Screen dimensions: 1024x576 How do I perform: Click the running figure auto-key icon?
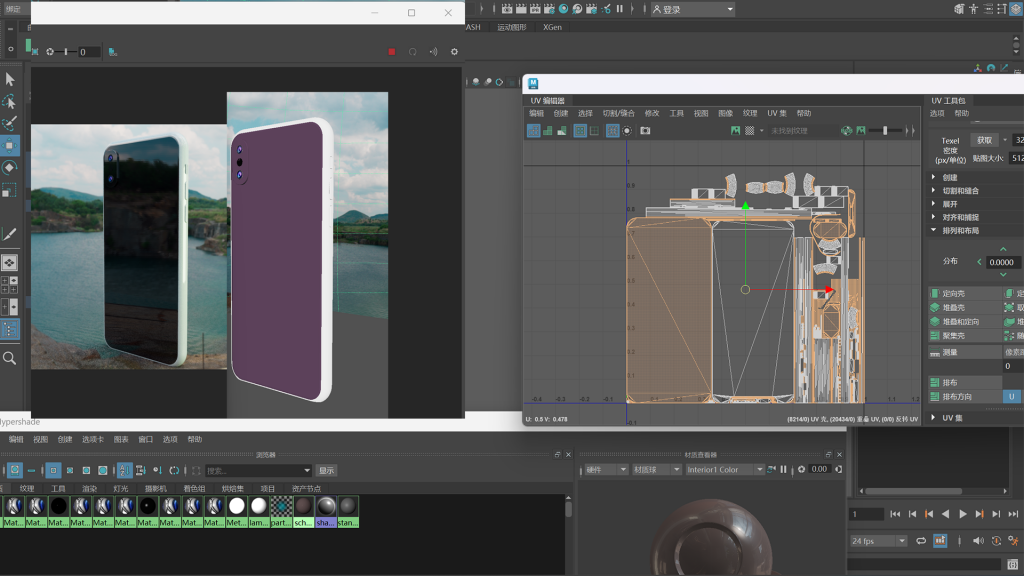tap(1014, 541)
